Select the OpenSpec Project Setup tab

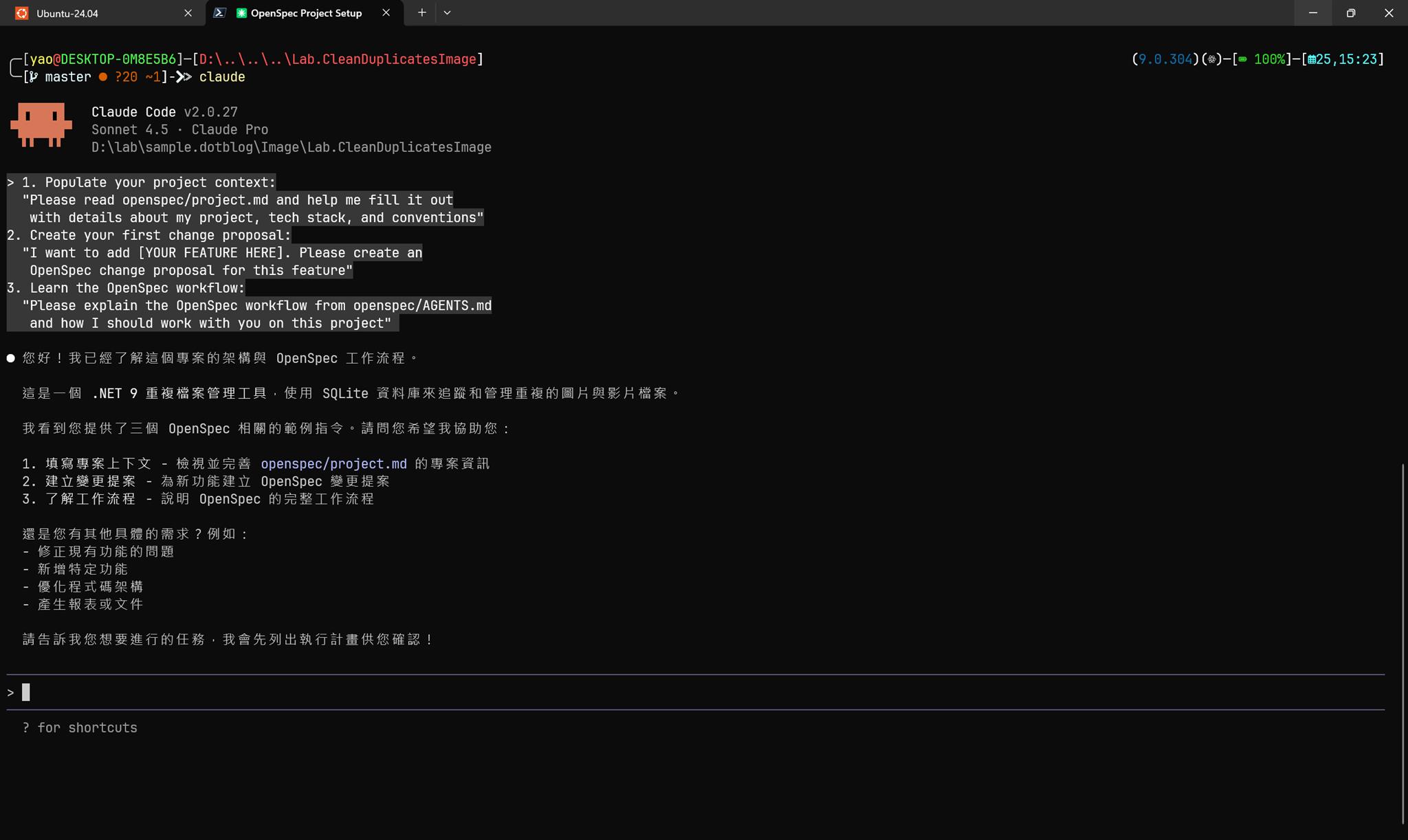pos(306,13)
